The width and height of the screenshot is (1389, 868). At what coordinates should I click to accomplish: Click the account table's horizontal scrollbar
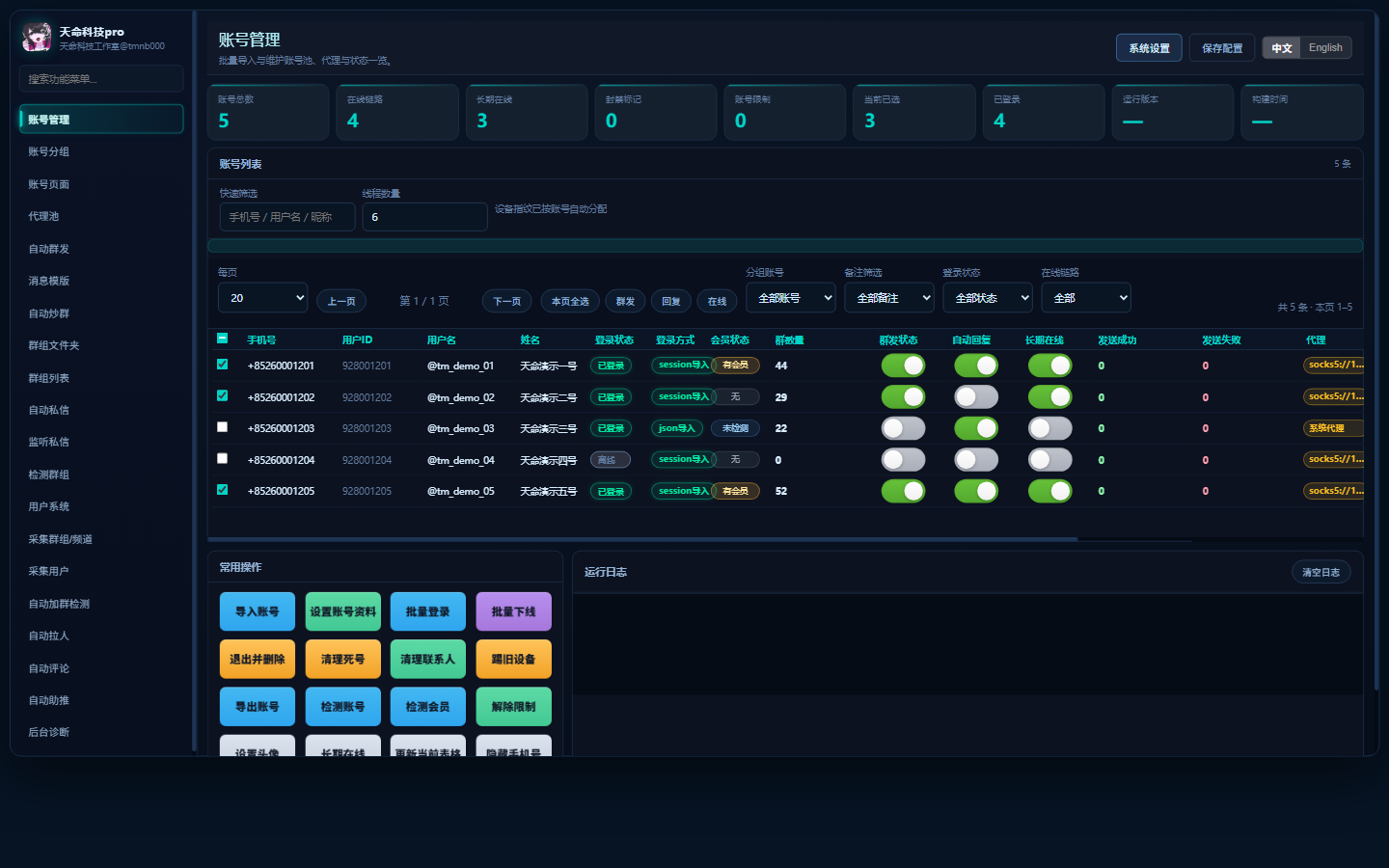(642, 539)
